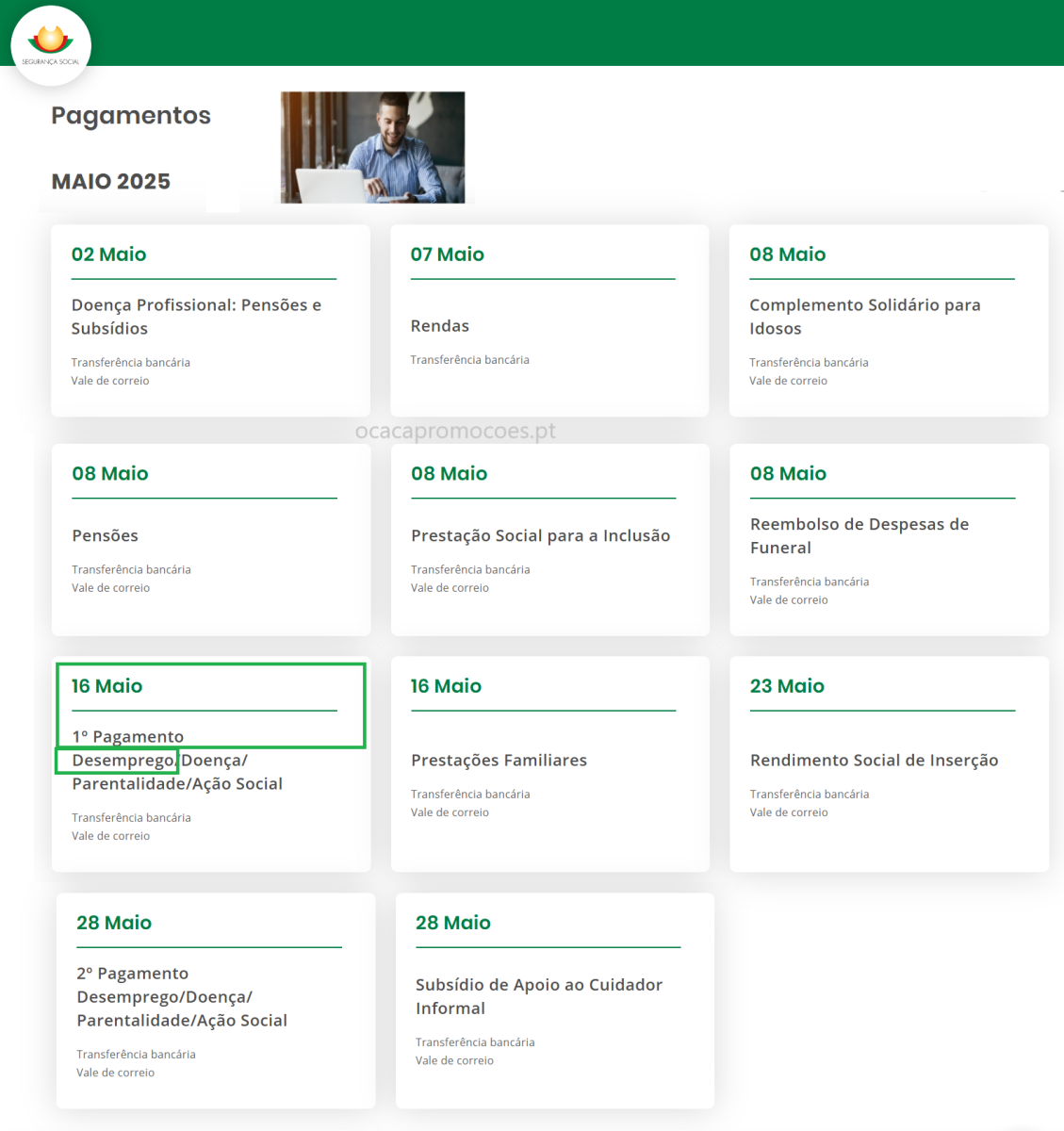Image resolution: width=1064 pixels, height=1131 pixels.
Task: Click the 02 Maio date
Action: click(x=109, y=254)
